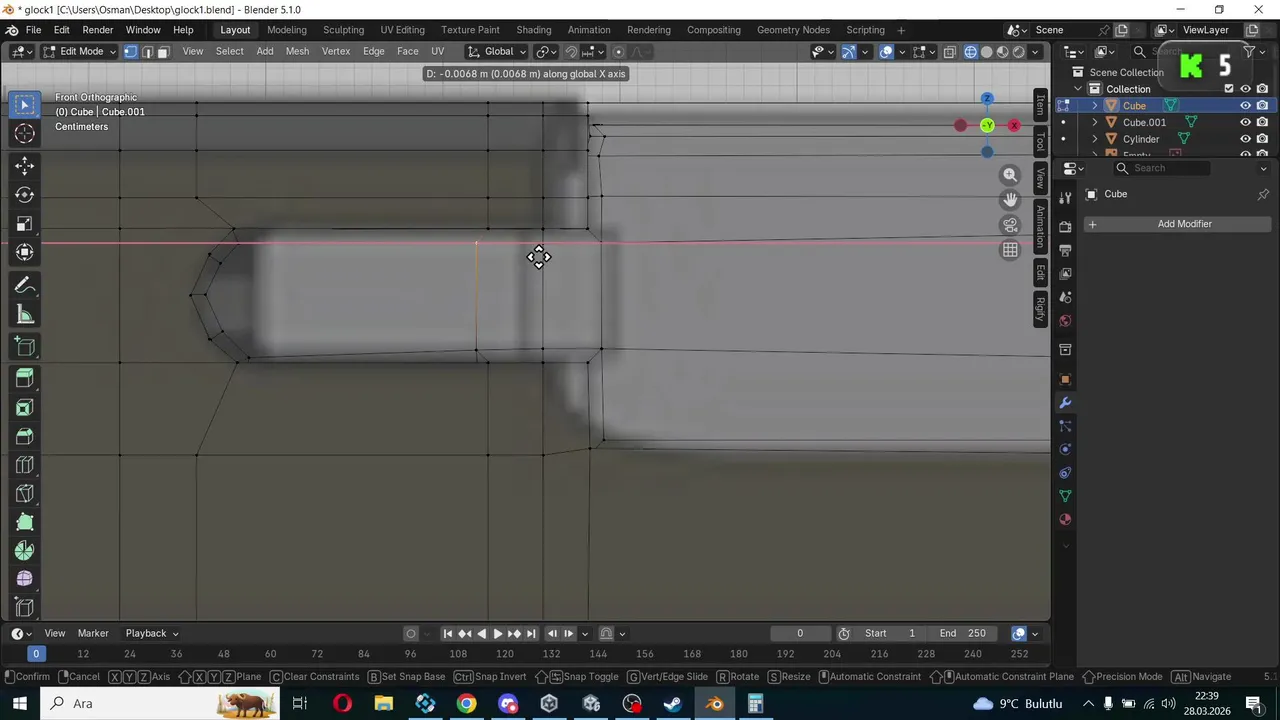Choose the Move tool

pos(25,166)
